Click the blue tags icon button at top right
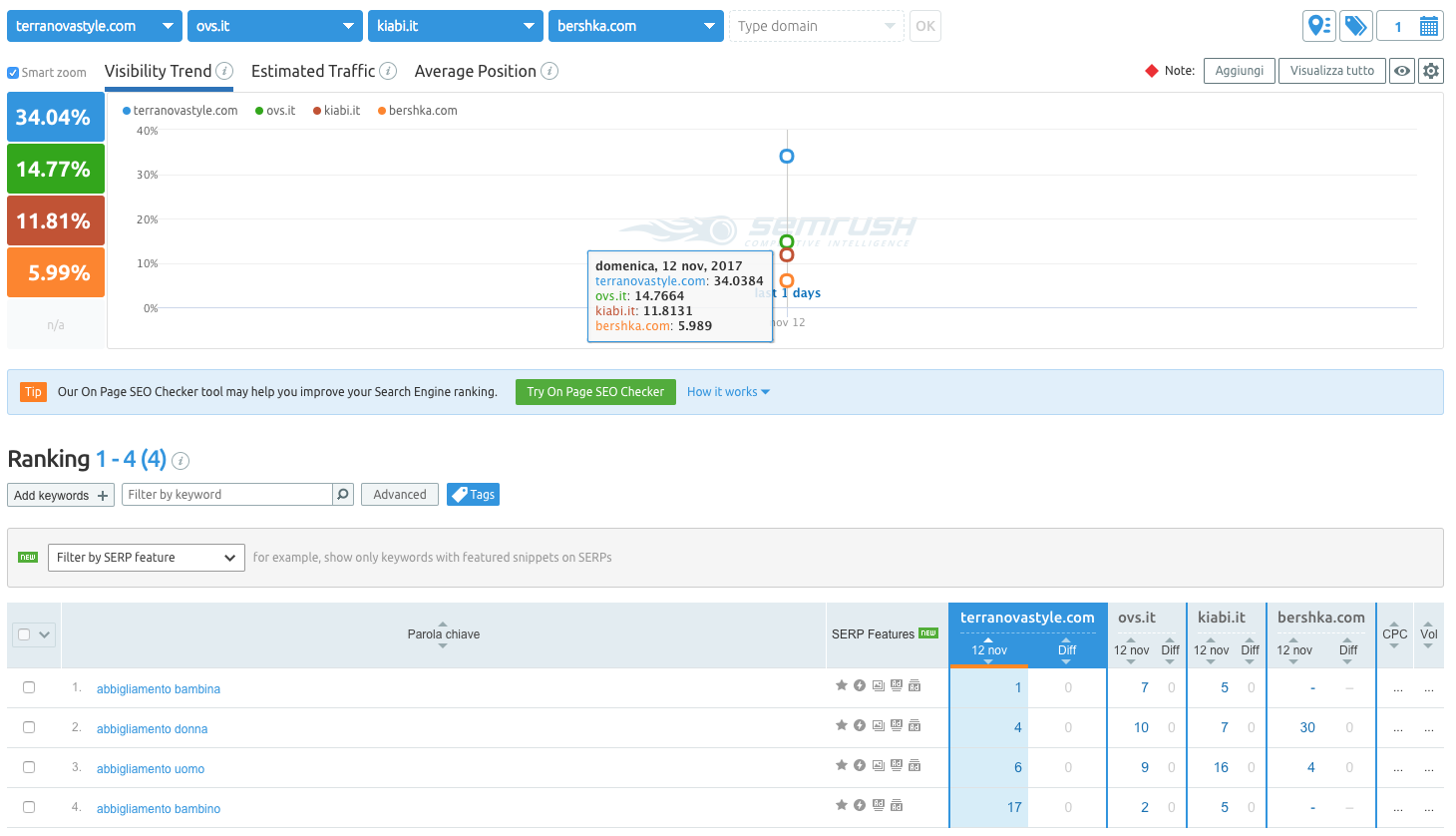Viewport: 1456px width, 836px height. [1355, 26]
